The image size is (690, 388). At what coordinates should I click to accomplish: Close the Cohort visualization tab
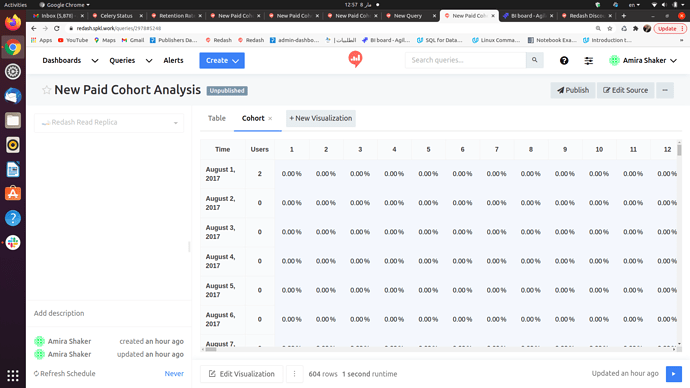click(x=270, y=118)
